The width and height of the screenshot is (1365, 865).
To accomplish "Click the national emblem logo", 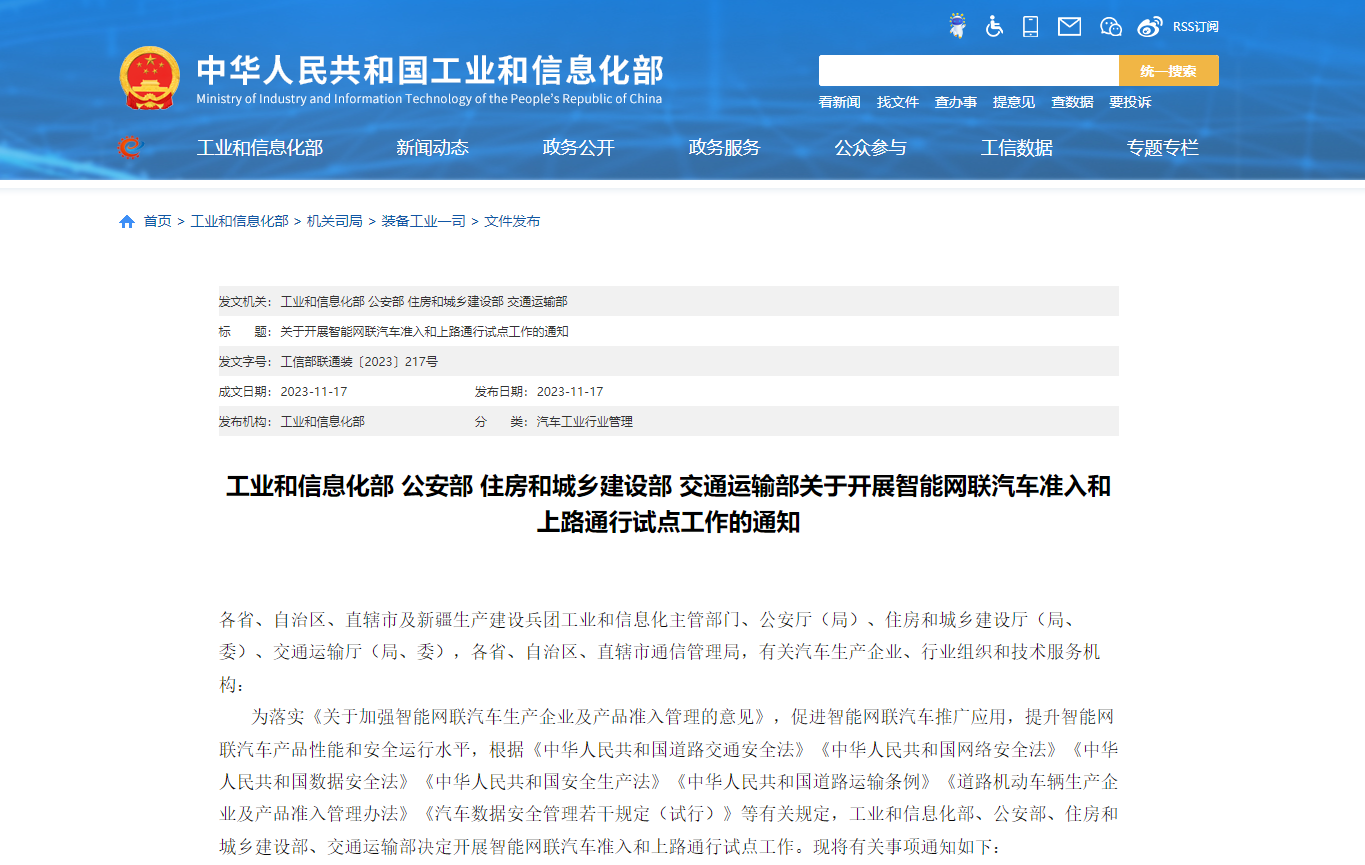I will (x=150, y=77).
